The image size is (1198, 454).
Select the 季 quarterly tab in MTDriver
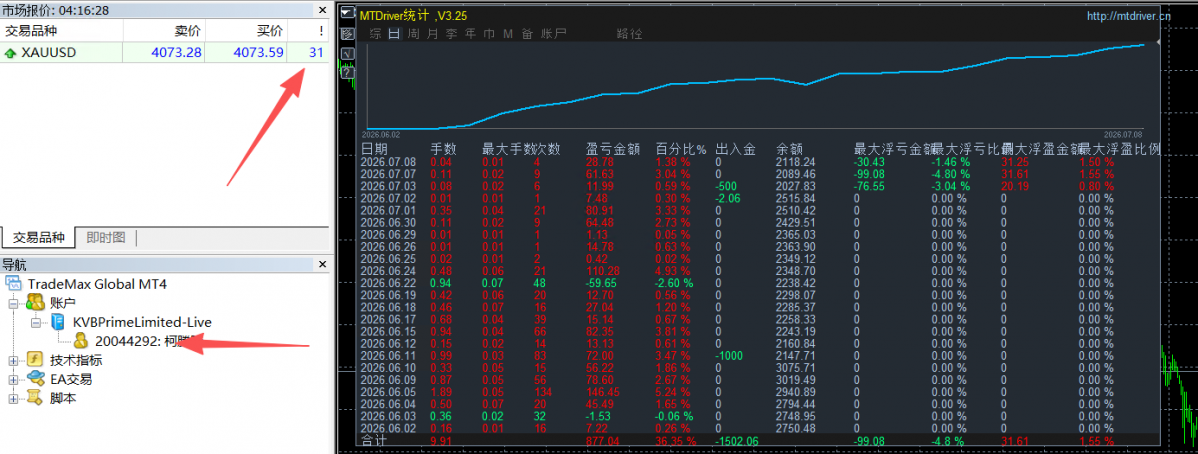[452, 34]
